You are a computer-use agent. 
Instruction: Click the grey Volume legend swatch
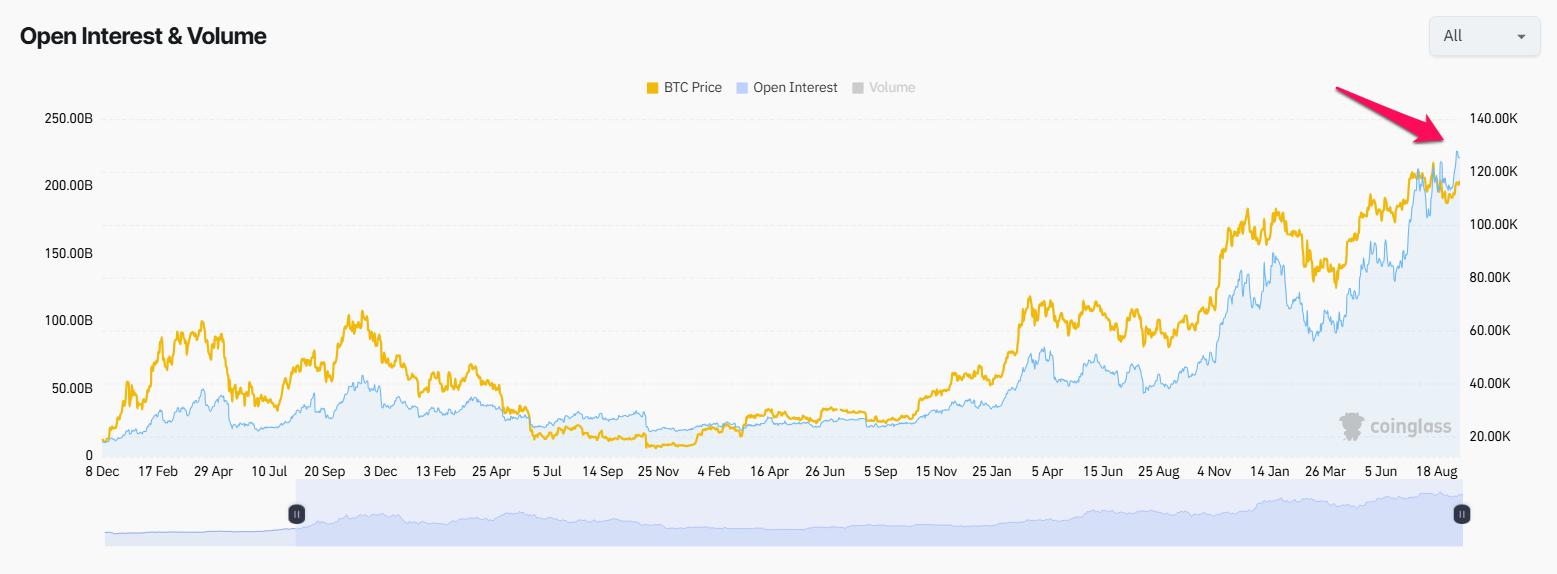click(858, 88)
